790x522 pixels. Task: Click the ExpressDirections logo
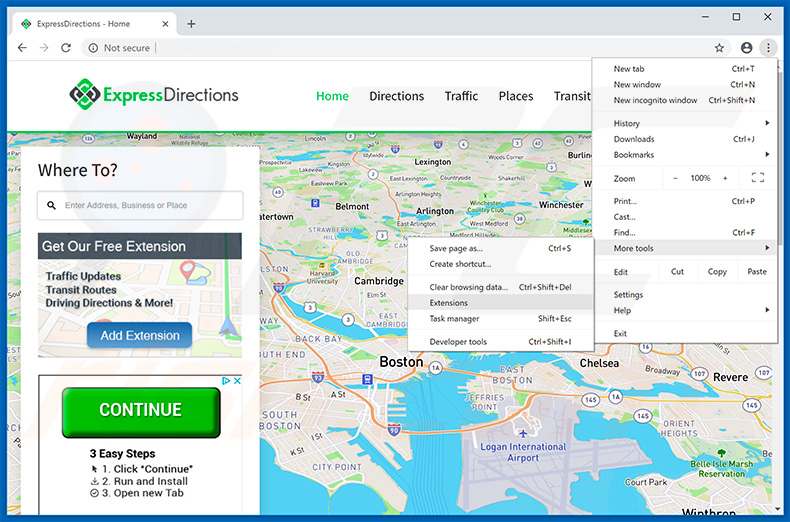[x=154, y=94]
